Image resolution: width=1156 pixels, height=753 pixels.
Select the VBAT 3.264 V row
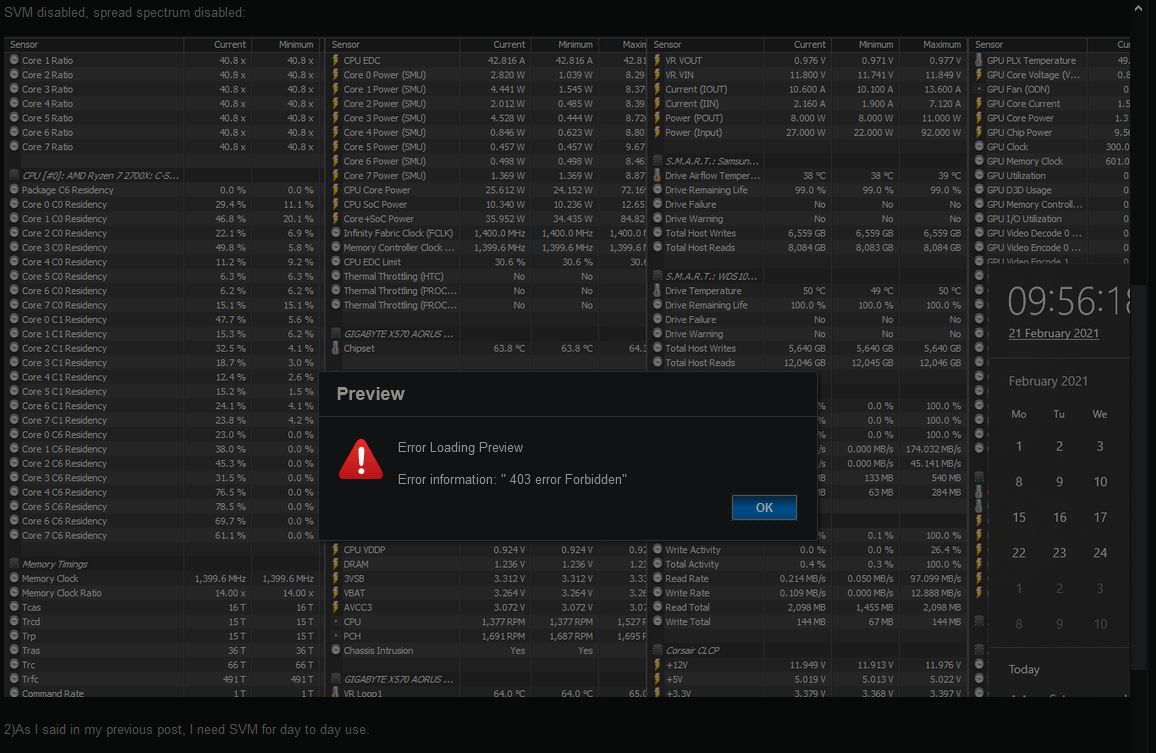487,593
